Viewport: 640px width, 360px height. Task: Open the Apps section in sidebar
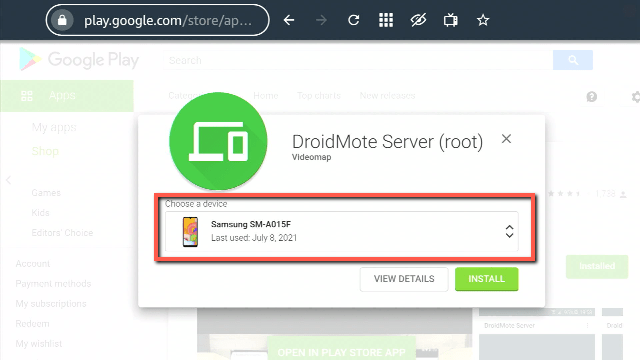coord(67,96)
